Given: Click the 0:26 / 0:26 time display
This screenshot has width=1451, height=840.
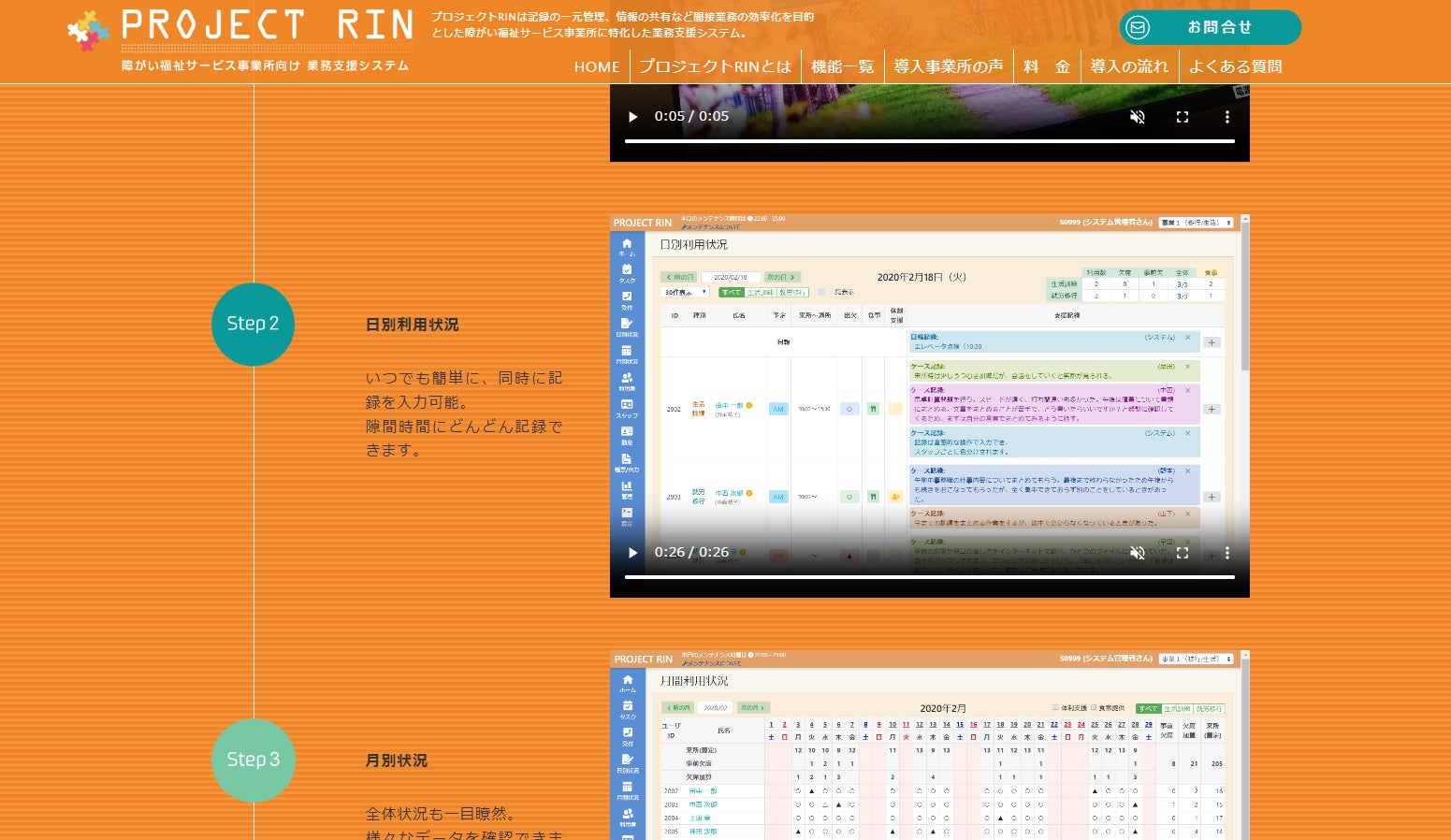Looking at the screenshot, I should (x=691, y=552).
